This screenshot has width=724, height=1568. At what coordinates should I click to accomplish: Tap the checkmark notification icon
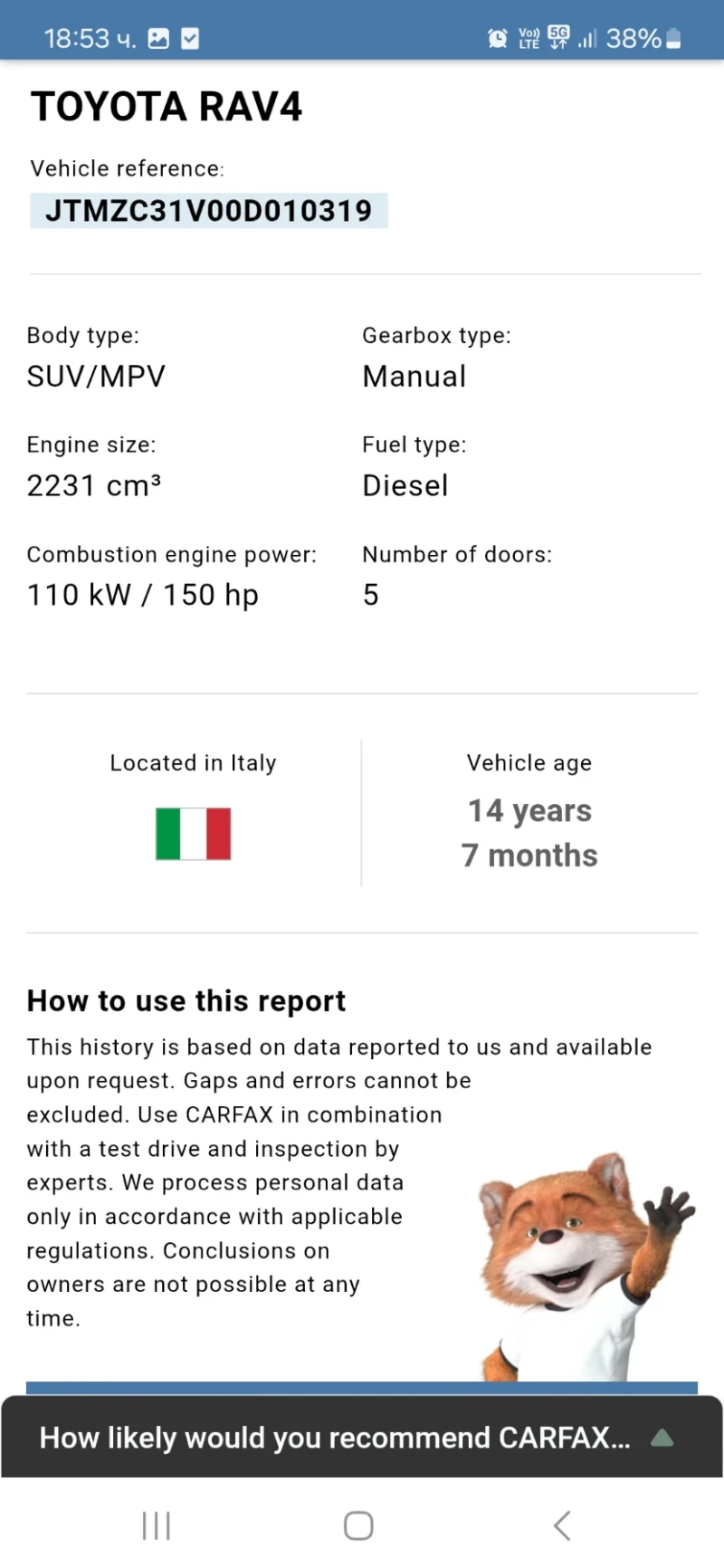click(190, 38)
